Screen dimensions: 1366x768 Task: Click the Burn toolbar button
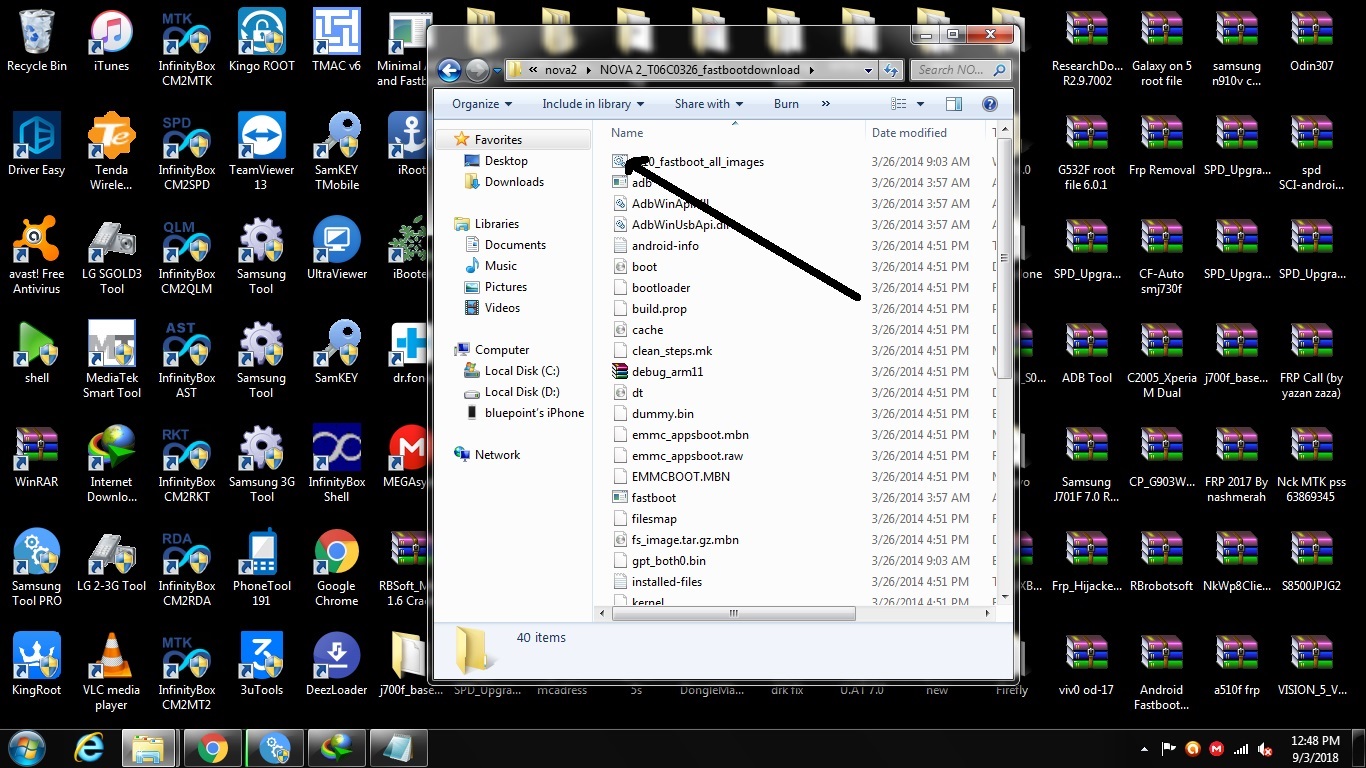(x=786, y=104)
